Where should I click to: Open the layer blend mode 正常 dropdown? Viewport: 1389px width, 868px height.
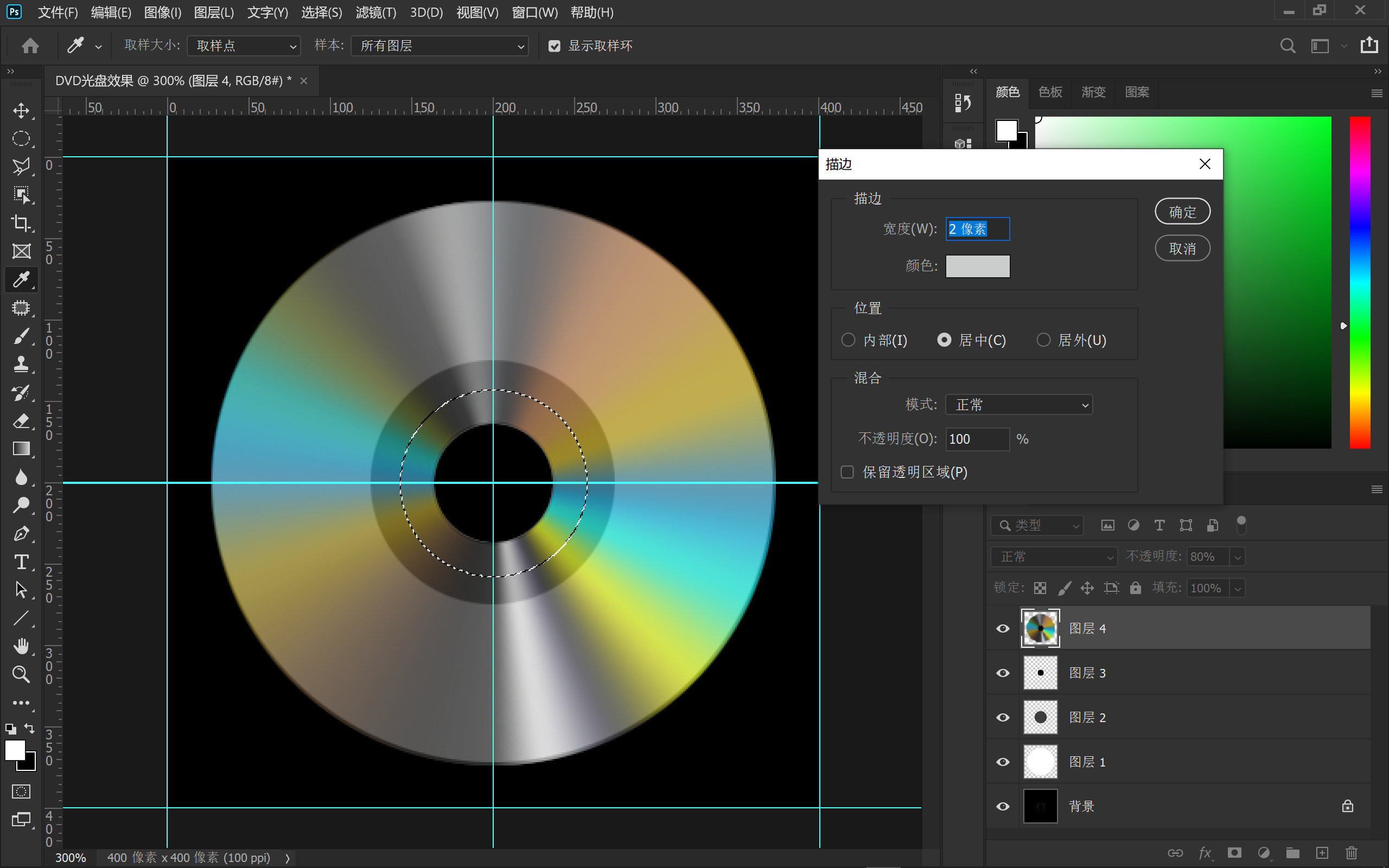pyautogui.click(x=1054, y=557)
